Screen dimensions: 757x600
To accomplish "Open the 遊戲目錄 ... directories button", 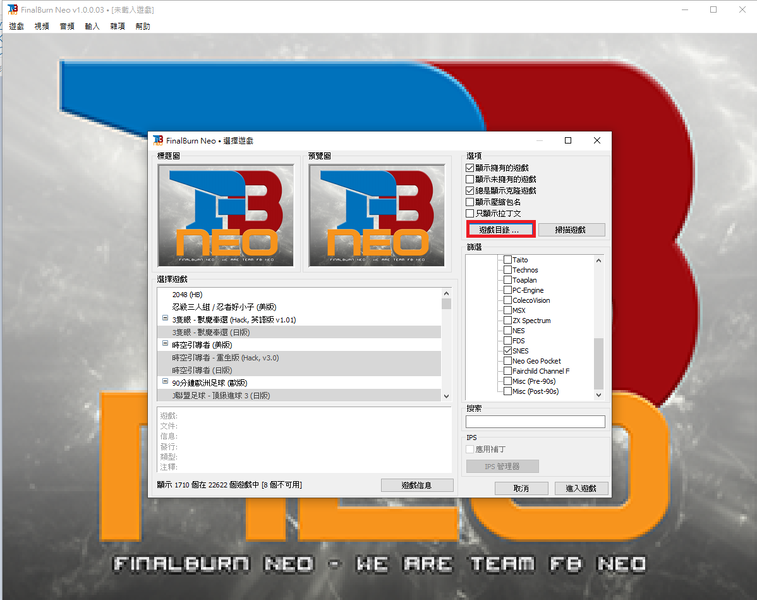I will [x=501, y=230].
